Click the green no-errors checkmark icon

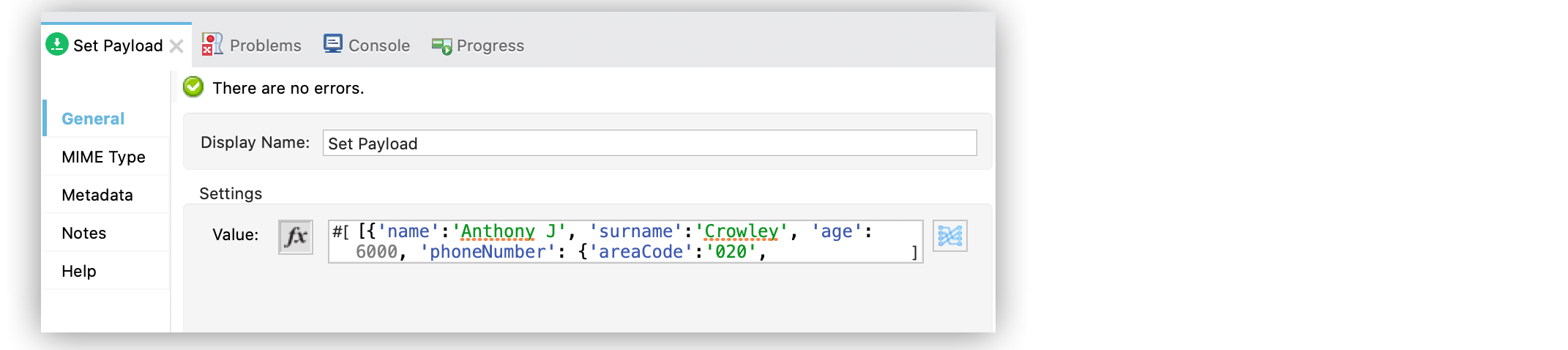tap(193, 87)
